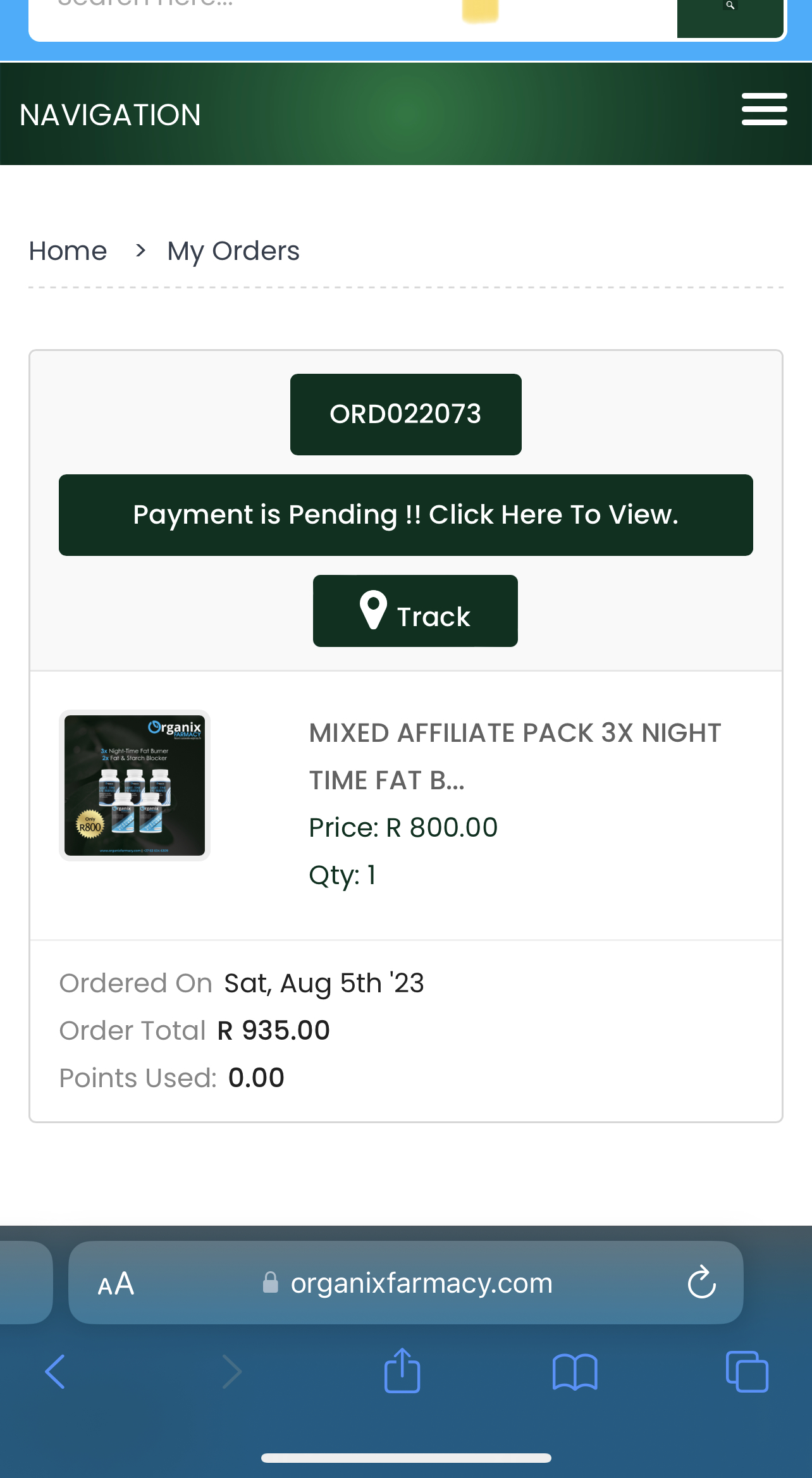The image size is (812, 1478).
Task: Show open tabs in Safari
Action: 747,1371
